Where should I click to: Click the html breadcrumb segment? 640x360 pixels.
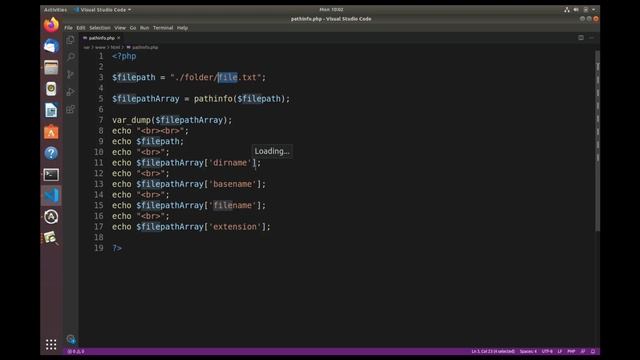tap(115, 47)
